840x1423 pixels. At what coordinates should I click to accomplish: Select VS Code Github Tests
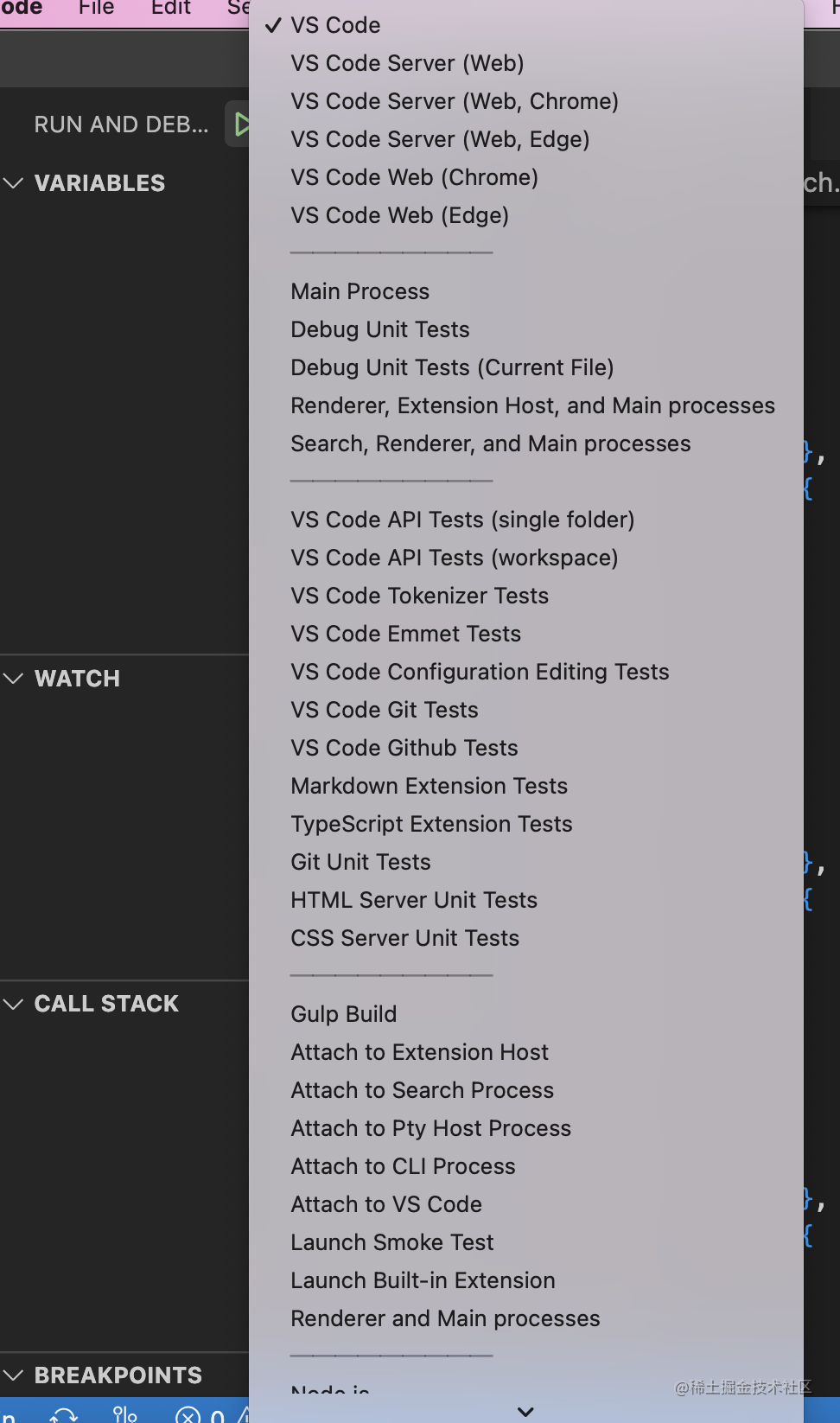(x=525, y=748)
